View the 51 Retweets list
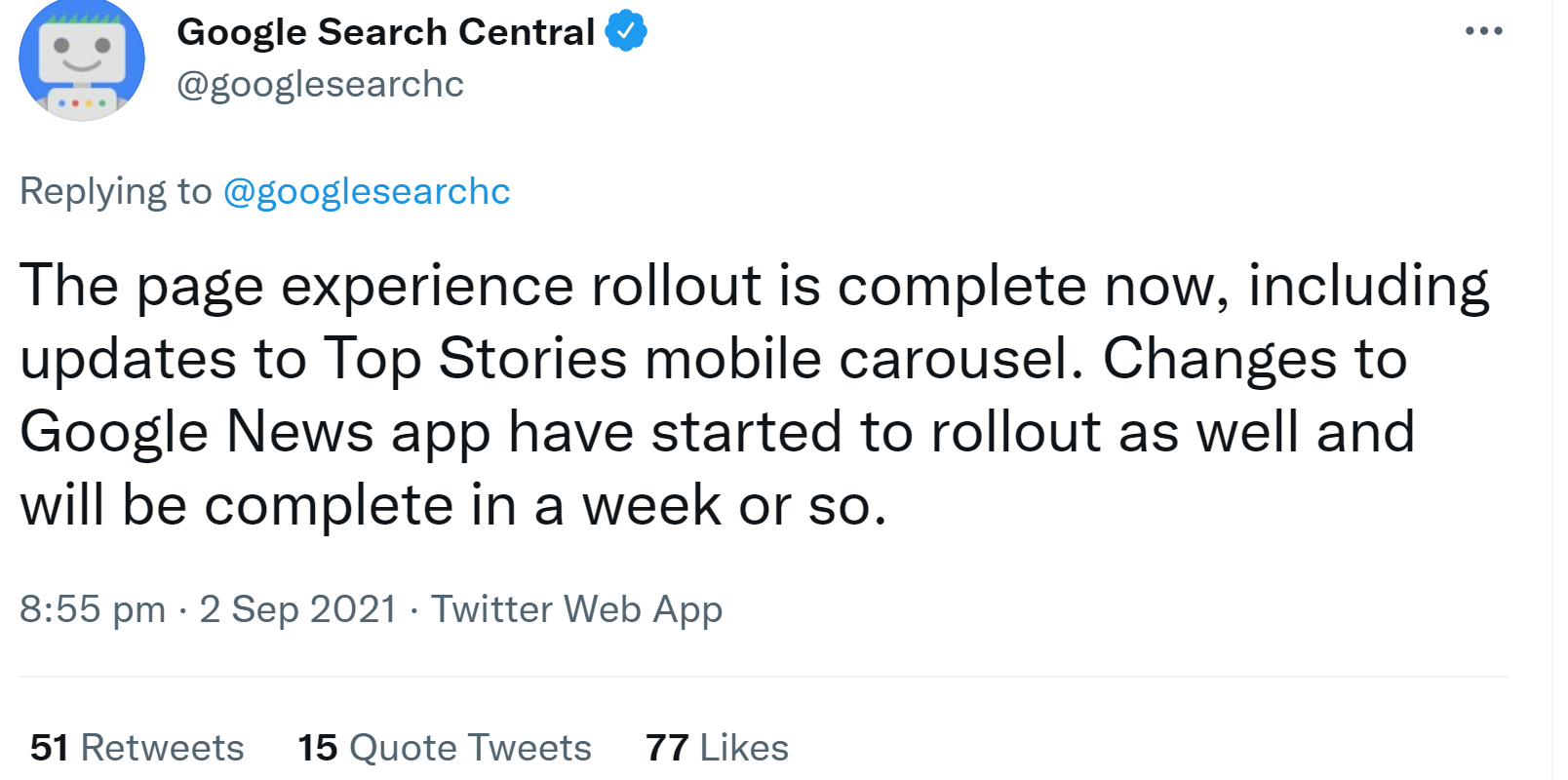Viewport: 1568px width, 780px height. [x=137, y=748]
